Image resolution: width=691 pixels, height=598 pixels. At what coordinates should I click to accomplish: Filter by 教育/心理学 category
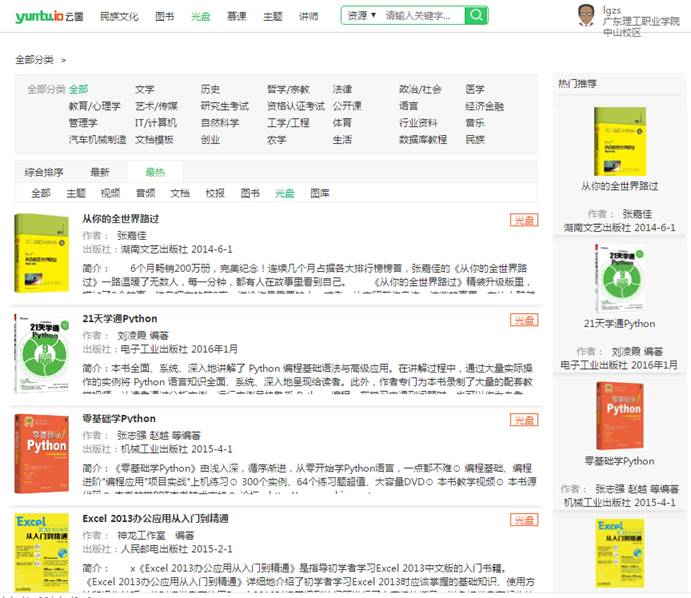click(x=94, y=106)
